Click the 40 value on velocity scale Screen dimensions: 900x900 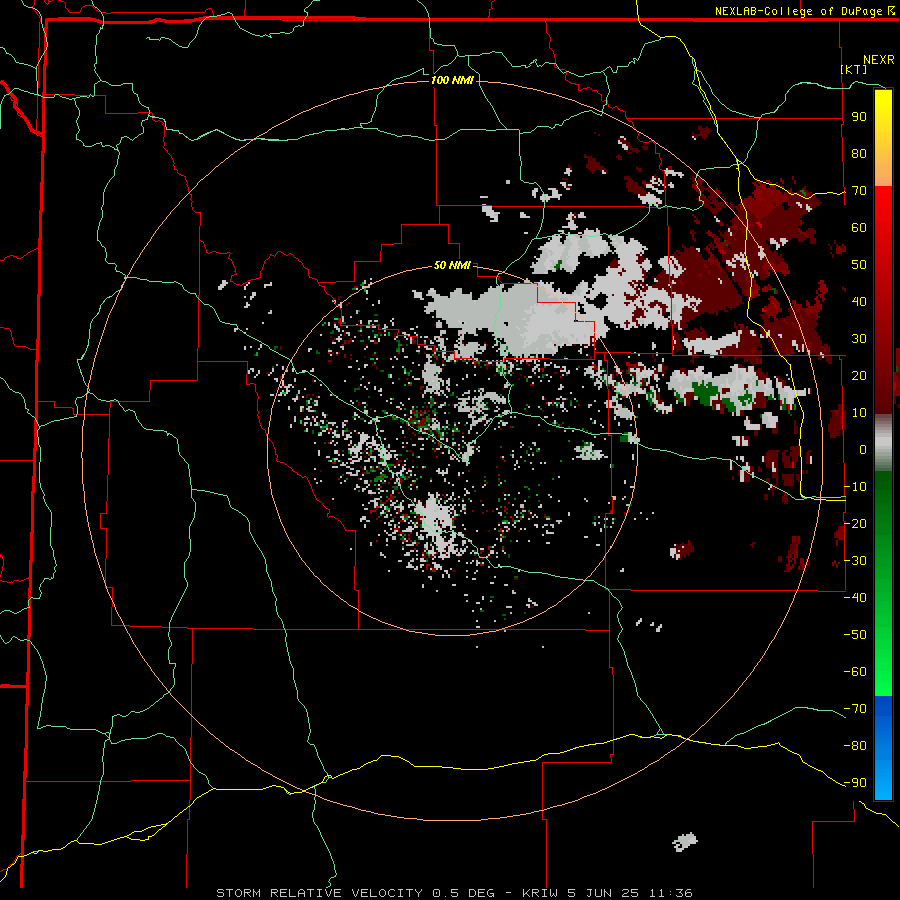pos(859,301)
